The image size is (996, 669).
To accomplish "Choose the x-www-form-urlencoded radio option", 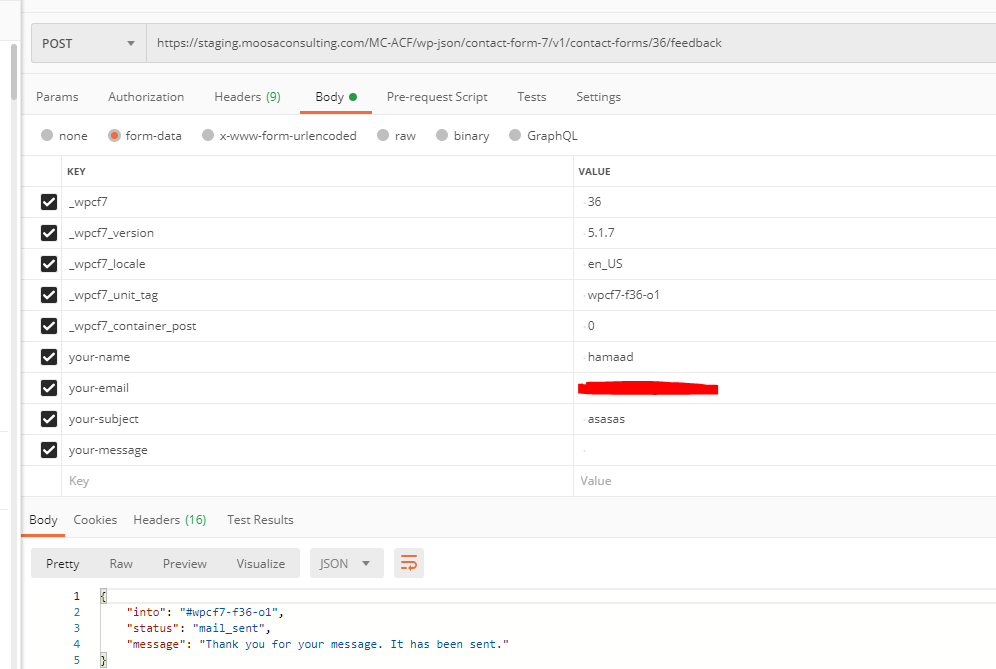I will point(208,136).
